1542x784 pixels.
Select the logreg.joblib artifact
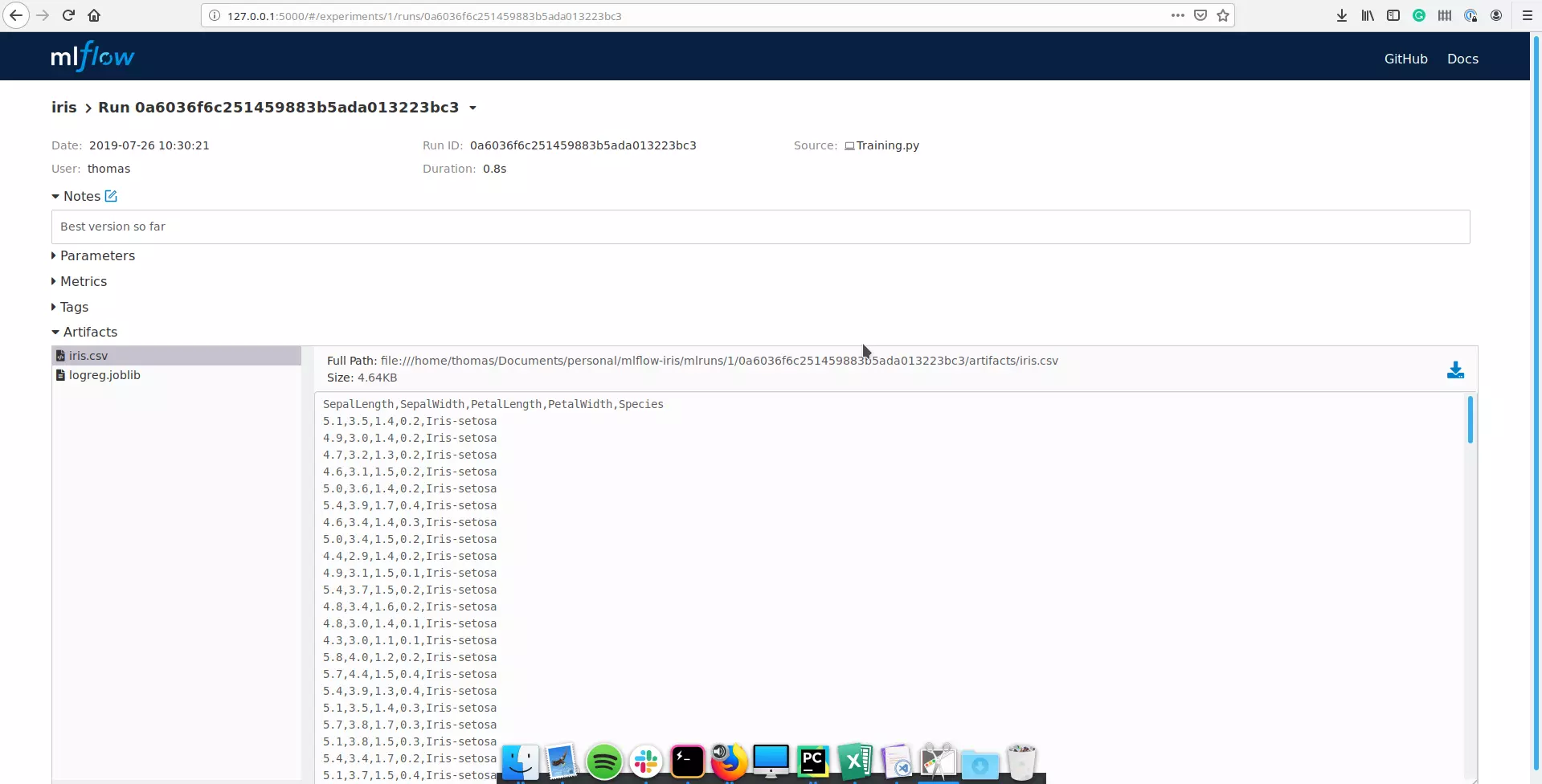click(104, 375)
